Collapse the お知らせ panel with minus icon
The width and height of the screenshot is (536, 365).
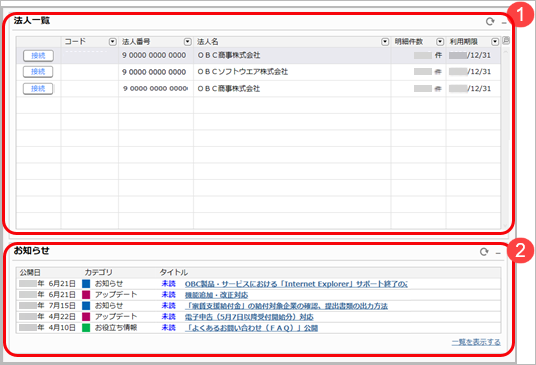click(x=498, y=253)
